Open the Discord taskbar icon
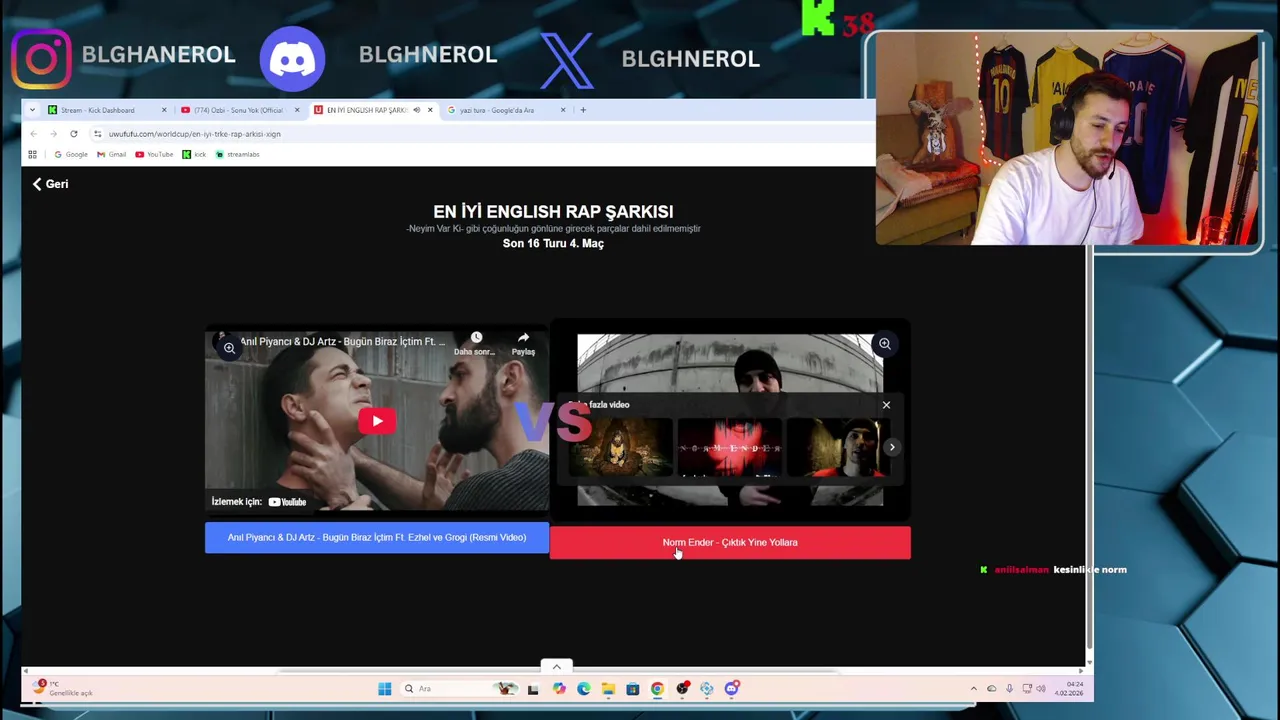Image resolution: width=1280 pixels, height=720 pixels. click(x=732, y=688)
